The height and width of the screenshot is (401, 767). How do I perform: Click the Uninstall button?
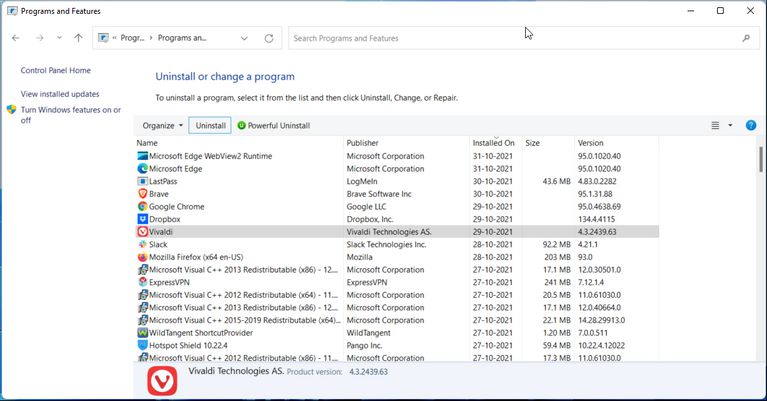tap(210, 126)
